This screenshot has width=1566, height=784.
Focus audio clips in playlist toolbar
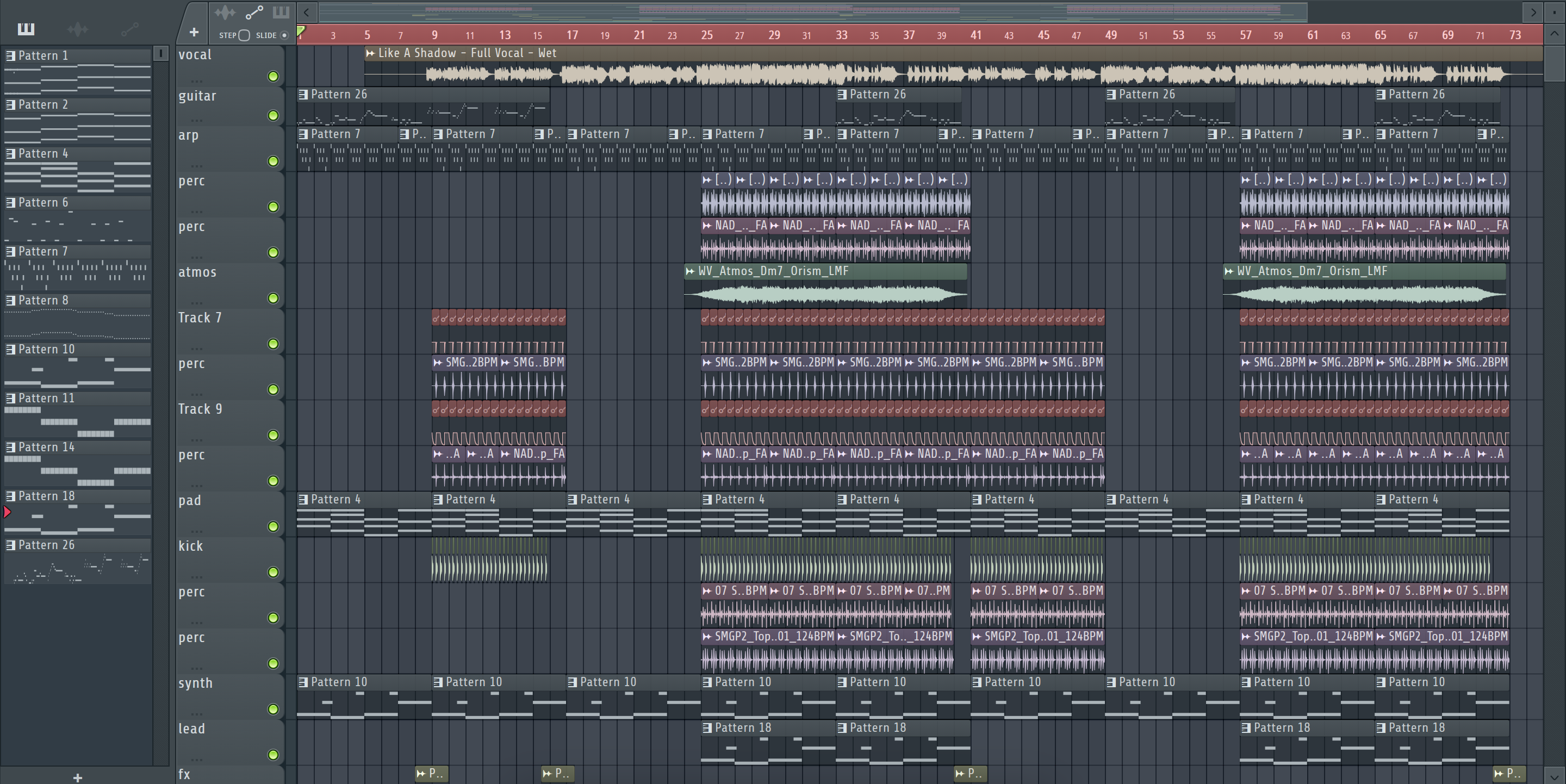[x=225, y=12]
